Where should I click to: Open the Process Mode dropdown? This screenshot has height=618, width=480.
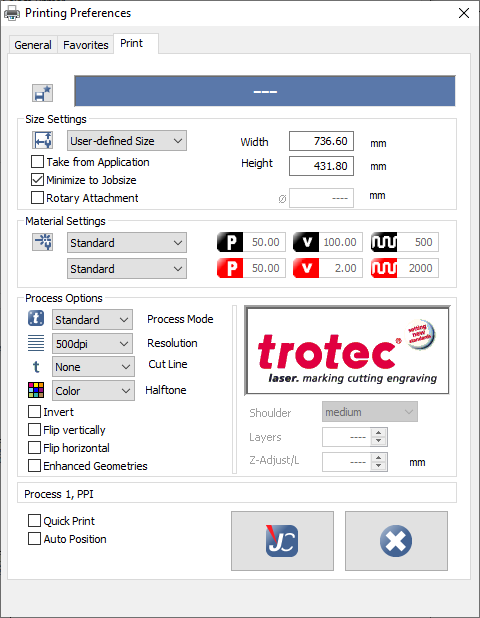[92, 320]
